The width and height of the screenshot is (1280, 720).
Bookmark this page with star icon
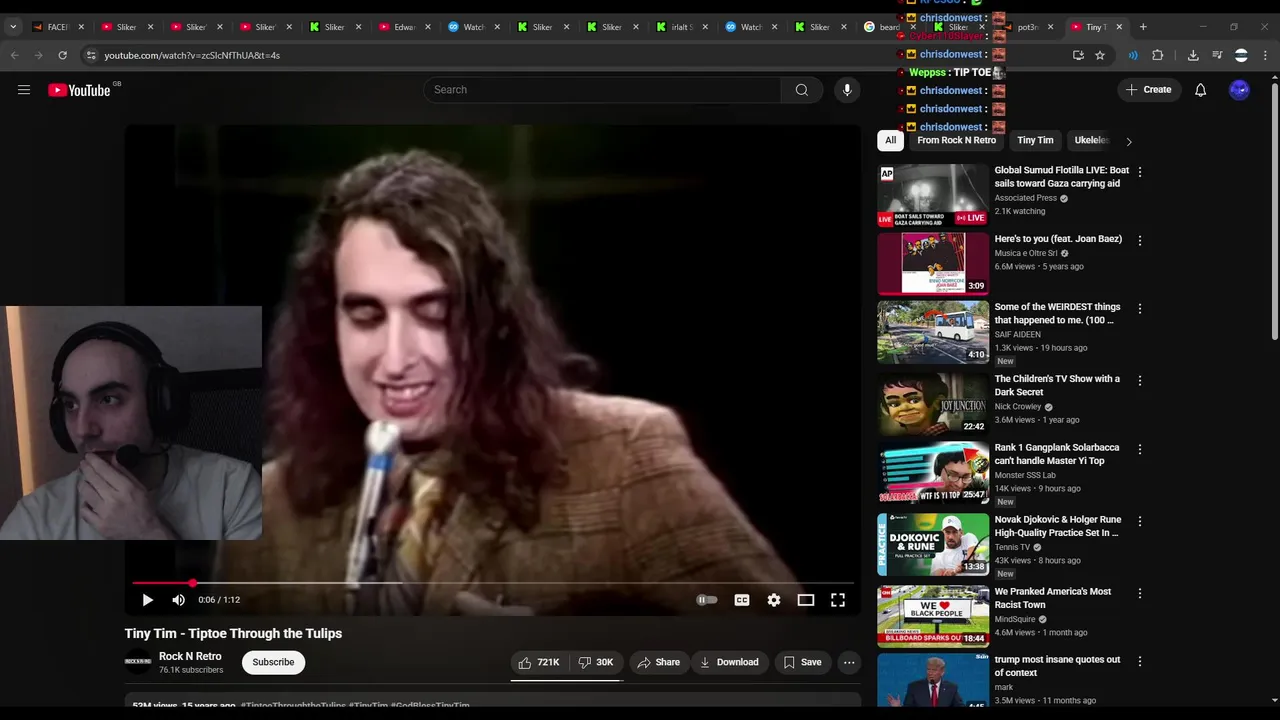(1100, 56)
